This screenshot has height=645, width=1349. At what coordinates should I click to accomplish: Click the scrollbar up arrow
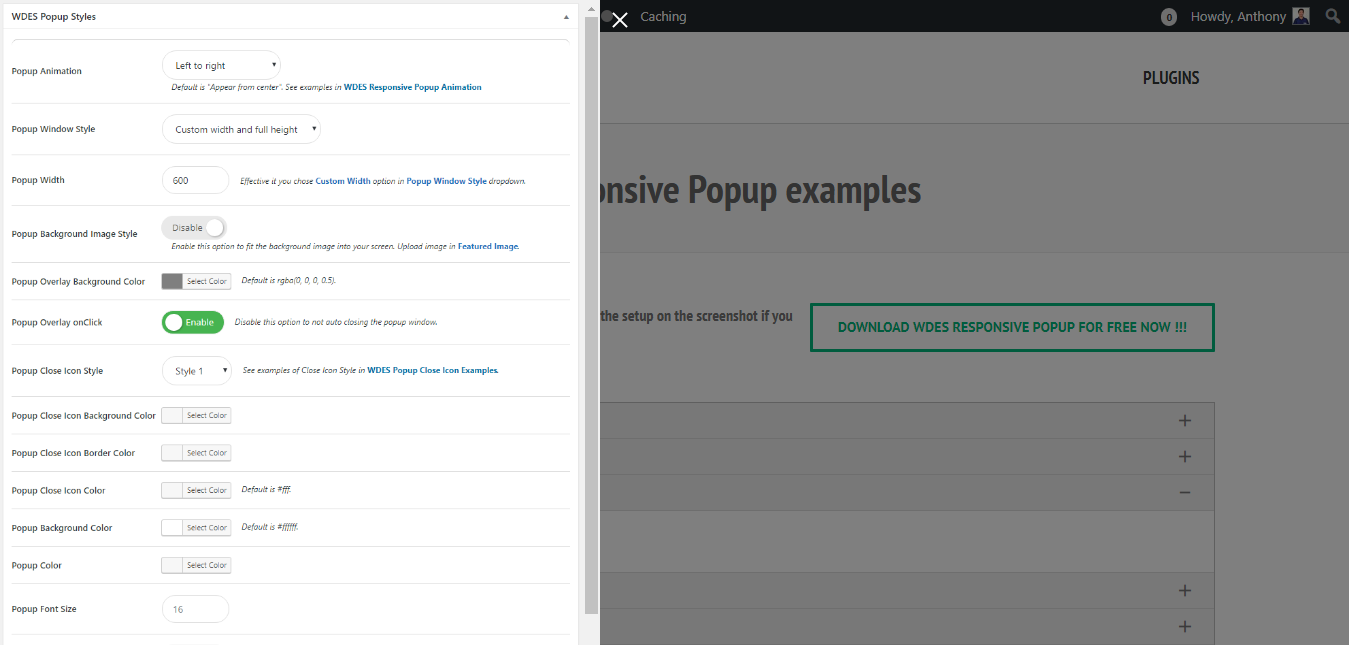coord(592,10)
